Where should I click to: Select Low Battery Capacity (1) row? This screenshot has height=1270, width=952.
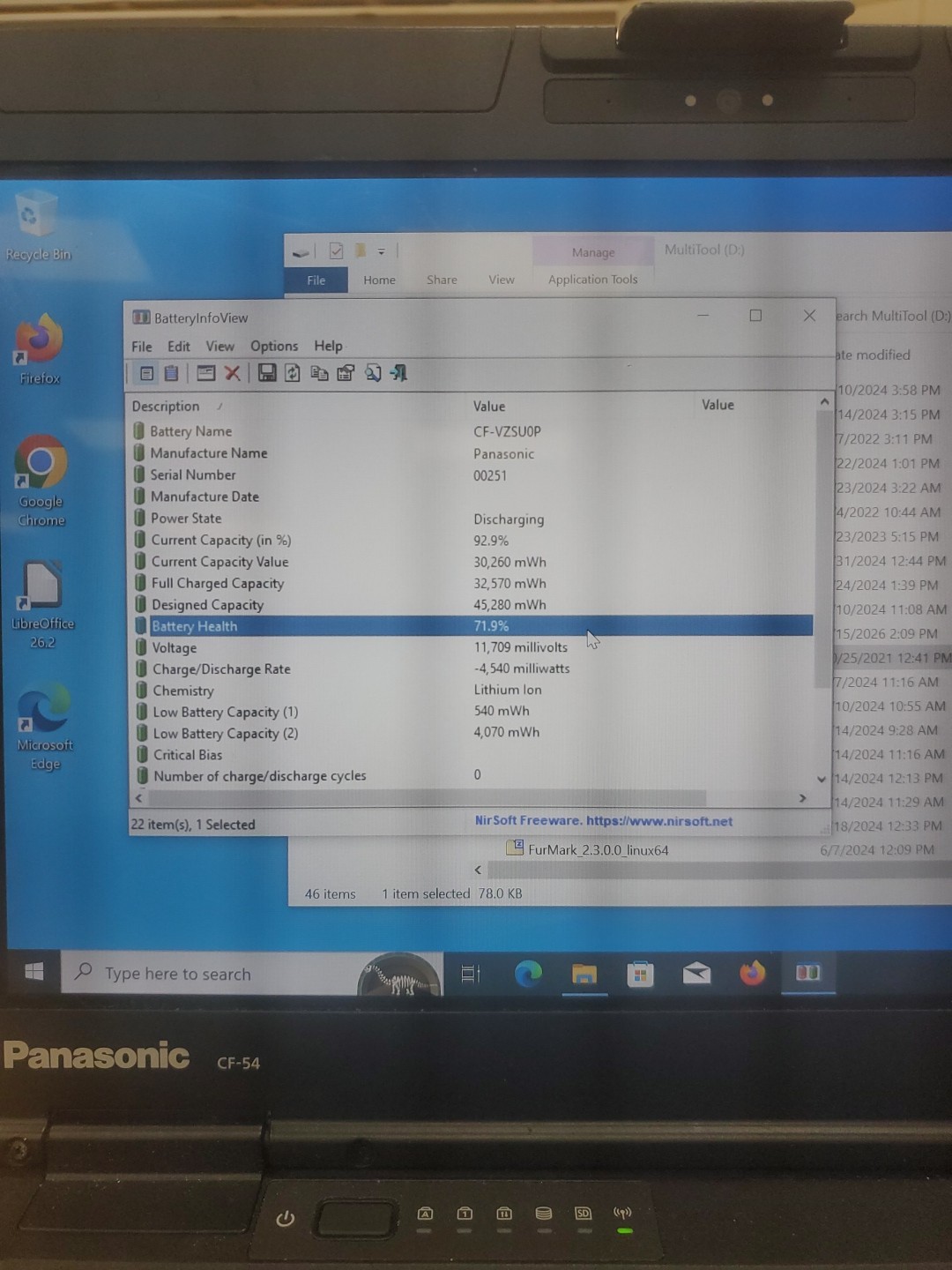472,712
